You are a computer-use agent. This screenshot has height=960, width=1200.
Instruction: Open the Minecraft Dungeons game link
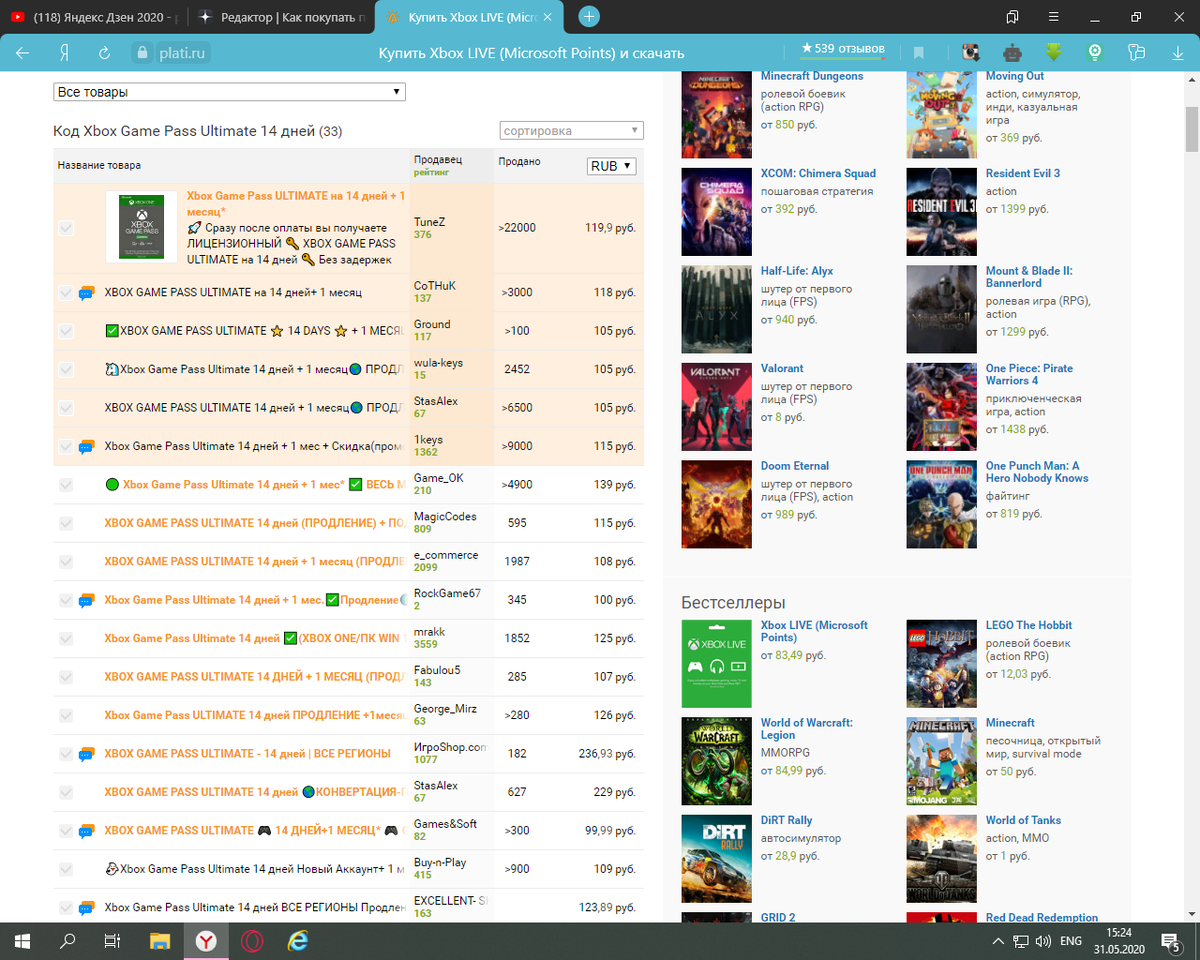coord(812,76)
